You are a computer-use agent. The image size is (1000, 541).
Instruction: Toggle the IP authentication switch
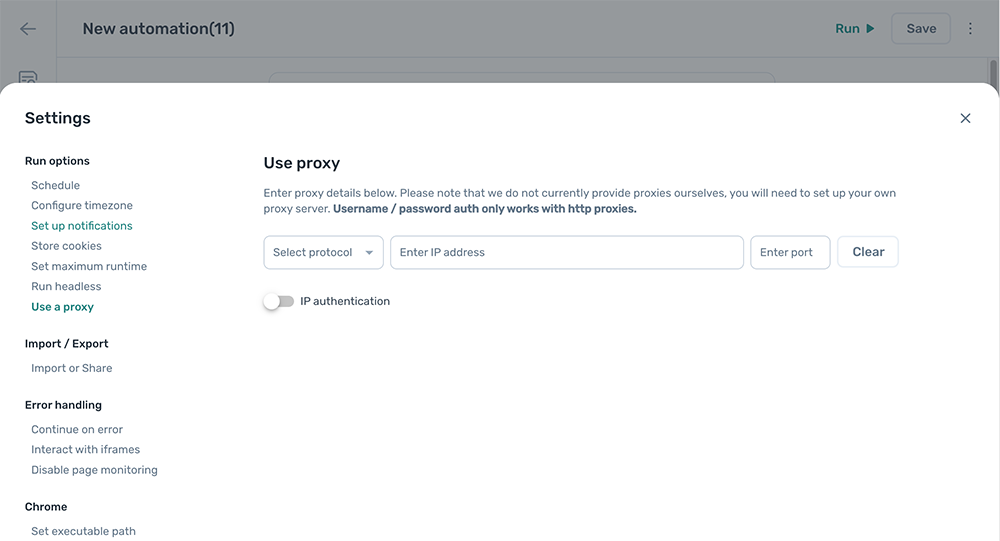click(279, 301)
